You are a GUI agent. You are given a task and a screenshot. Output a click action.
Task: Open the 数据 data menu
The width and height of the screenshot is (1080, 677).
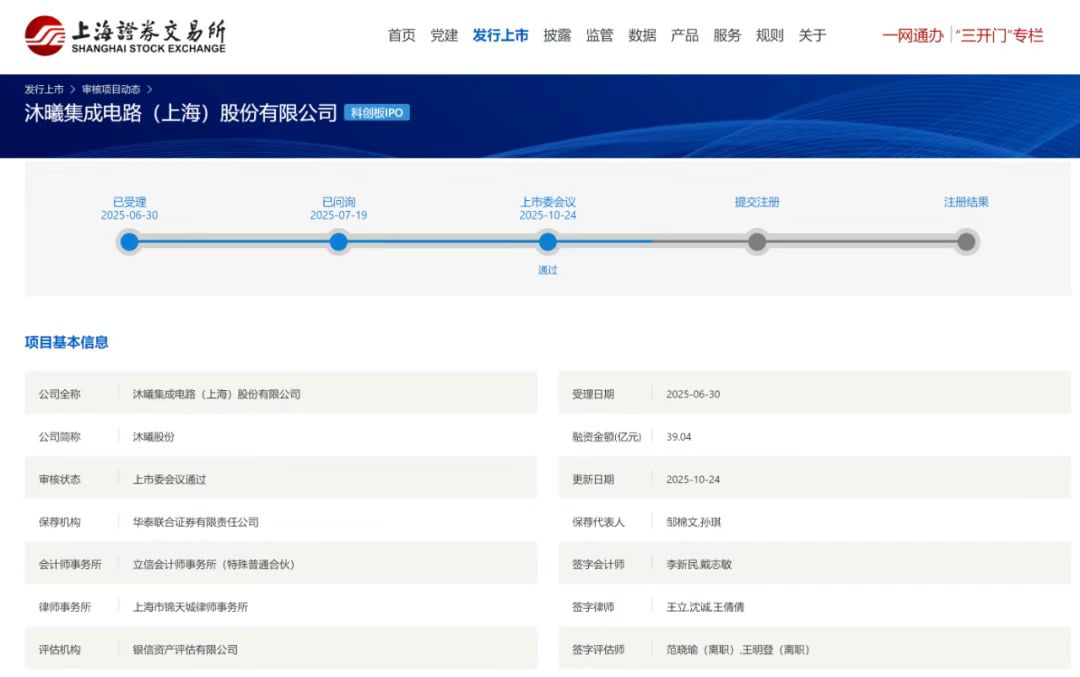642,35
